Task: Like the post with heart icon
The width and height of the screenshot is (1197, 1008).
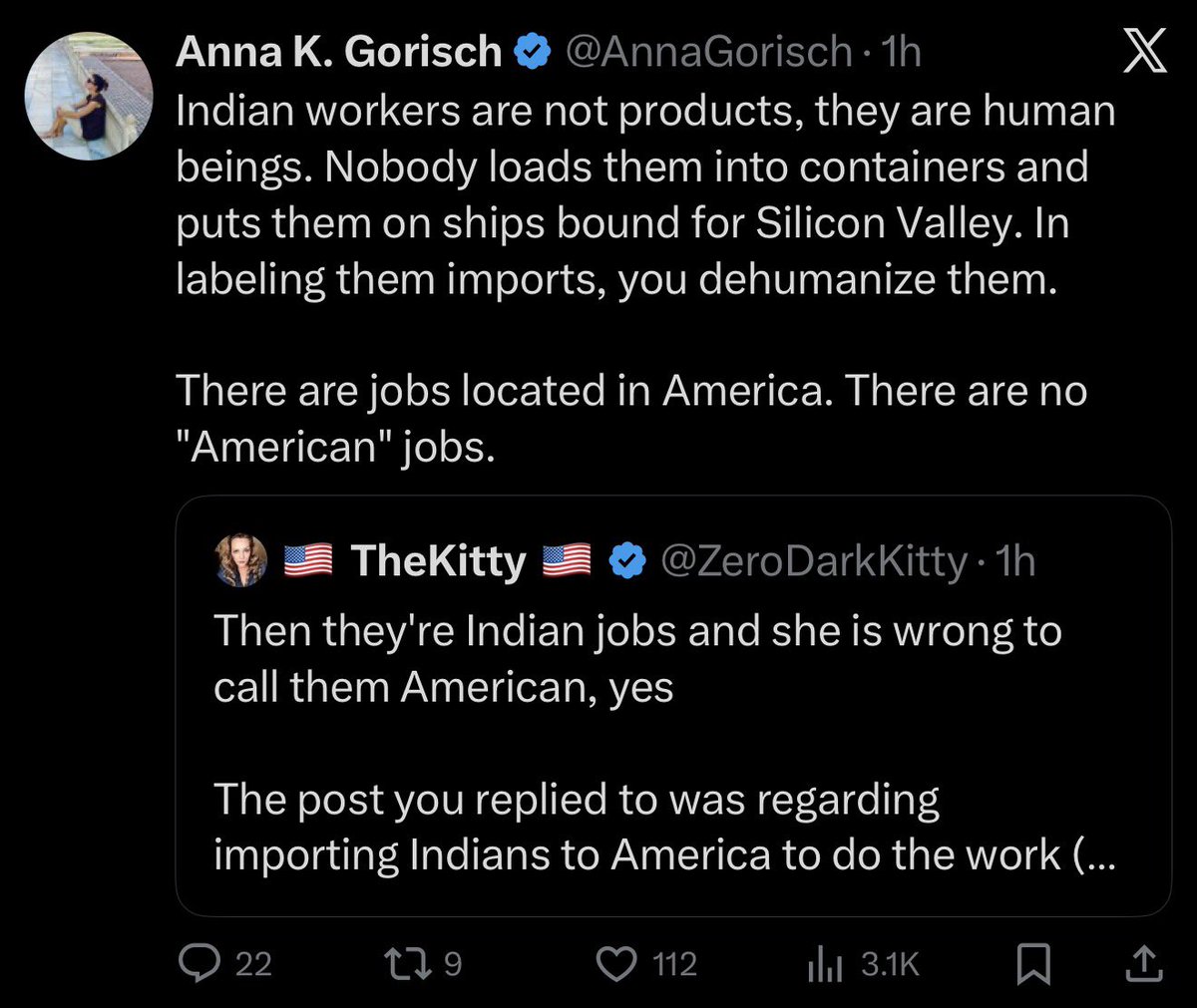Action: tap(615, 963)
